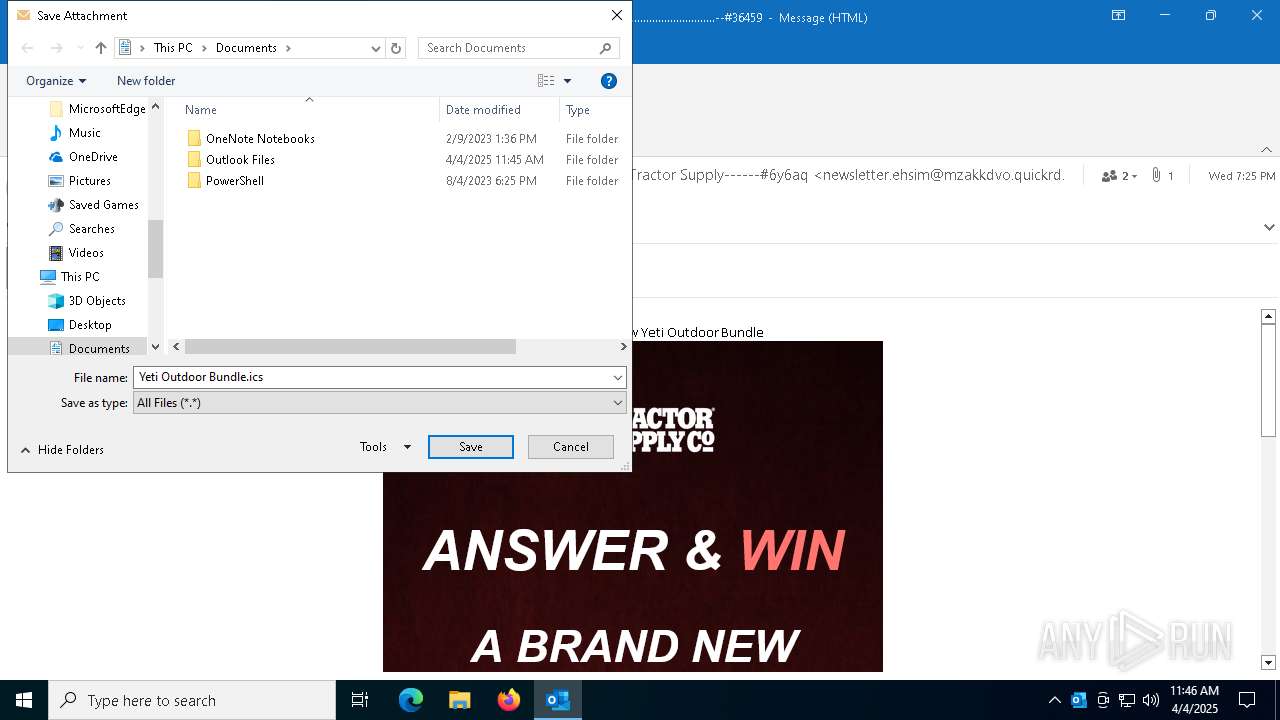Screen dimensions: 1280x720
Task: Select Desktop in navigation pane
Action: coord(80,325)
